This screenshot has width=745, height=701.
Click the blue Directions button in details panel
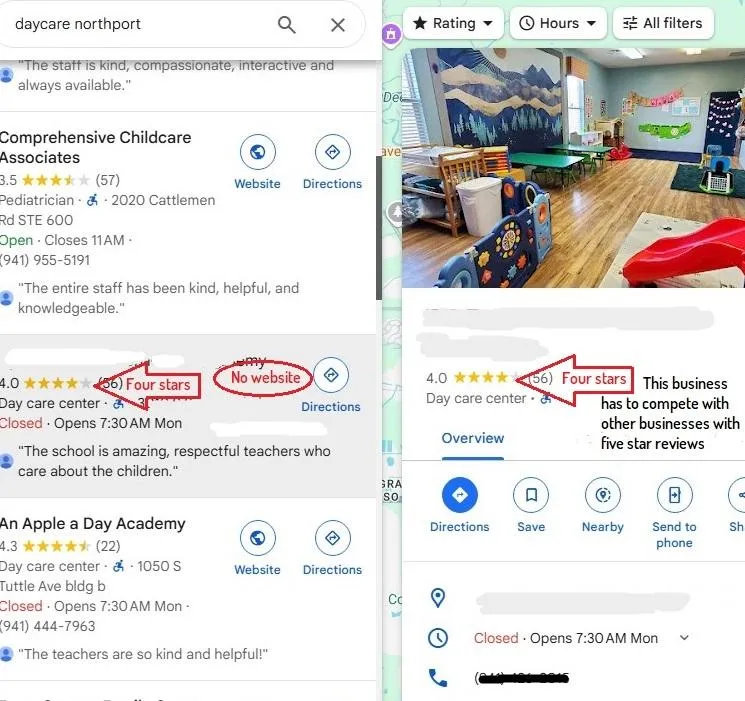[x=459, y=495]
